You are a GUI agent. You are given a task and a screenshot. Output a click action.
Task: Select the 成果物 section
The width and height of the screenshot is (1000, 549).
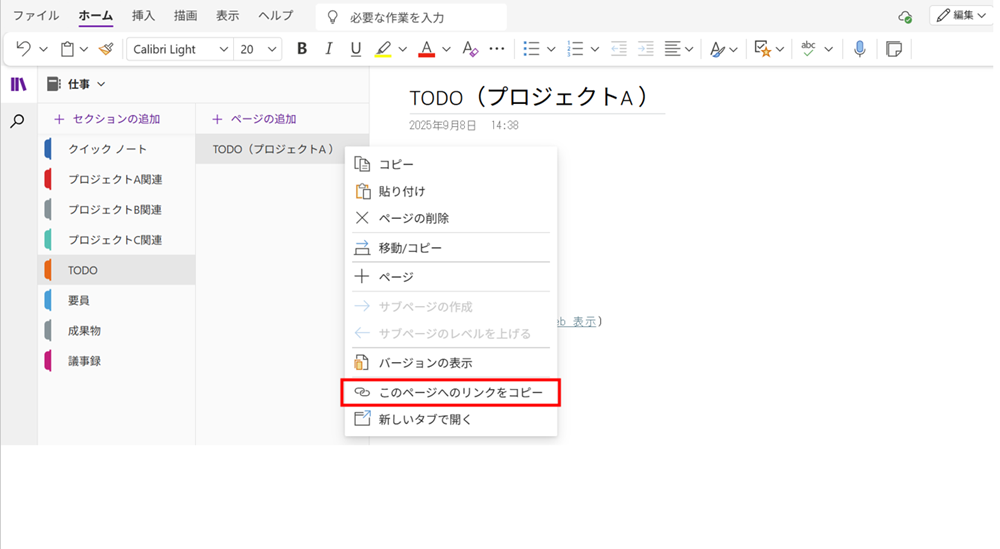click(x=117, y=331)
